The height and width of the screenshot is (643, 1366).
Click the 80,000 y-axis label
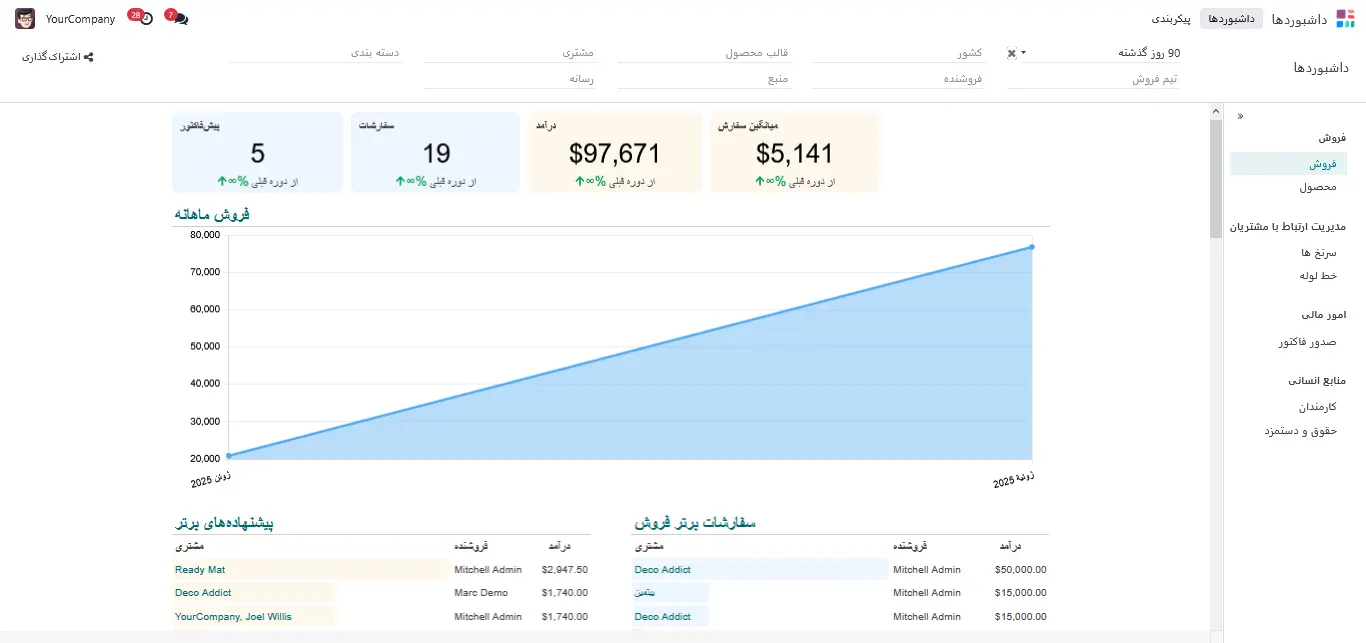click(205, 235)
